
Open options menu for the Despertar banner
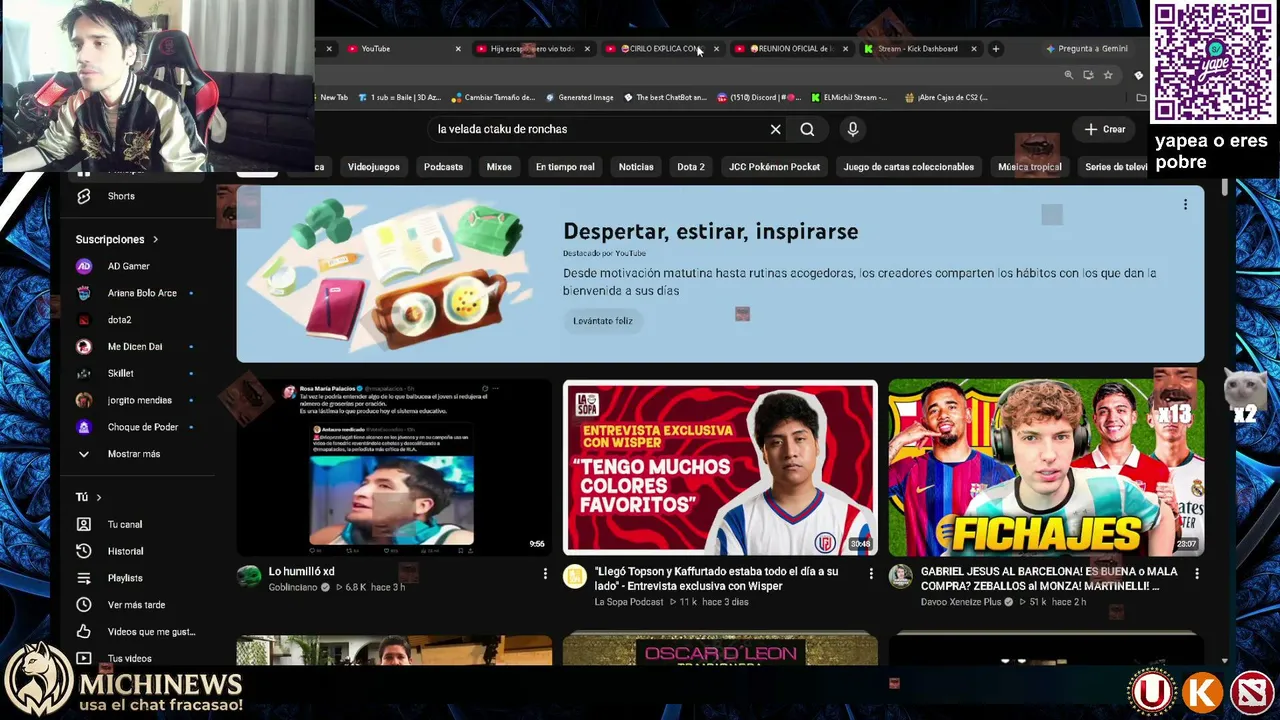click(x=1185, y=204)
